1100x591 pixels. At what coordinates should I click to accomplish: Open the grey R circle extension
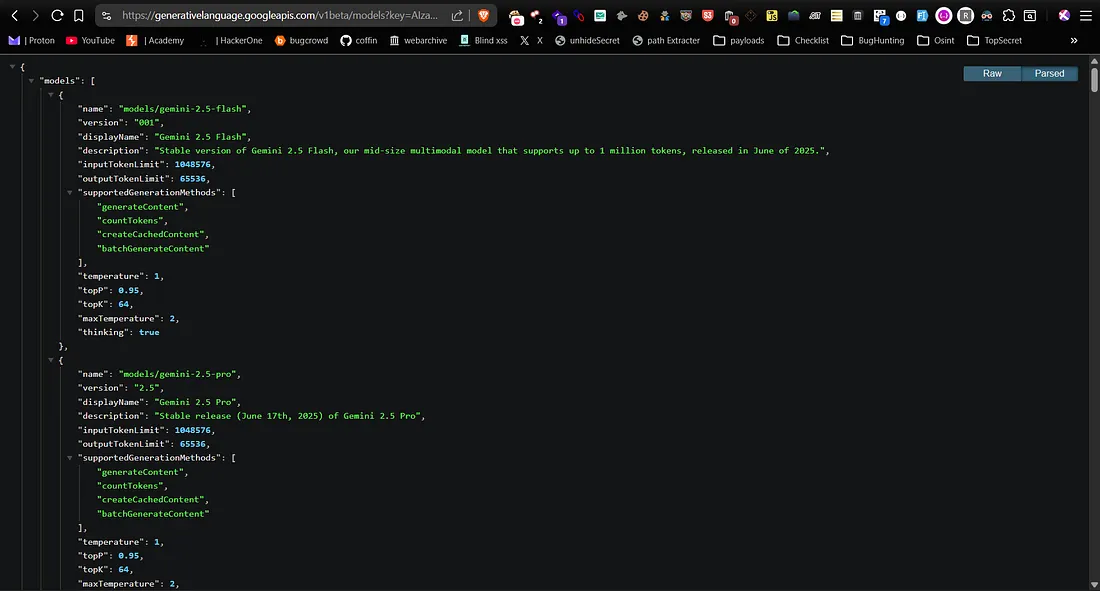click(965, 15)
